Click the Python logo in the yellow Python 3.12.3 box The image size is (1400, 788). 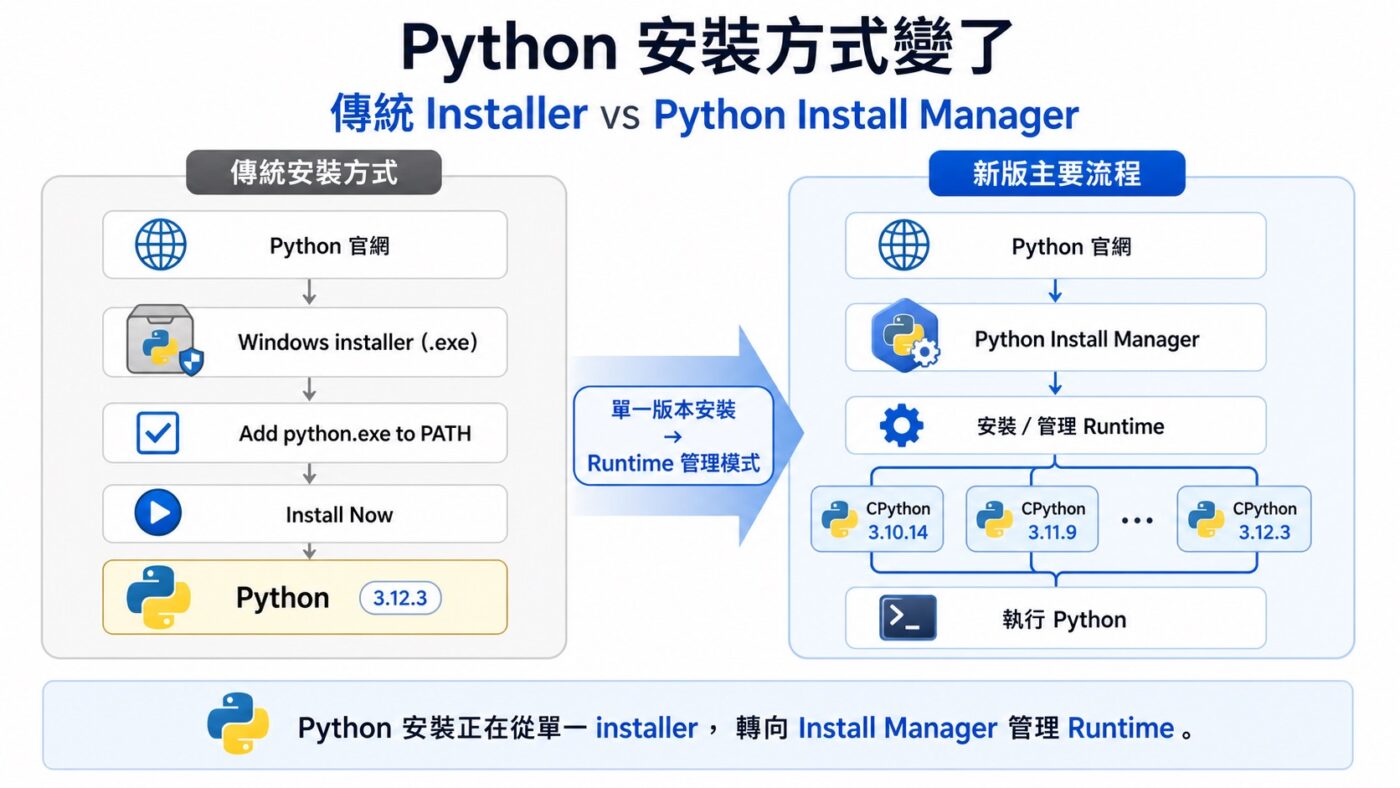[x=158, y=597]
